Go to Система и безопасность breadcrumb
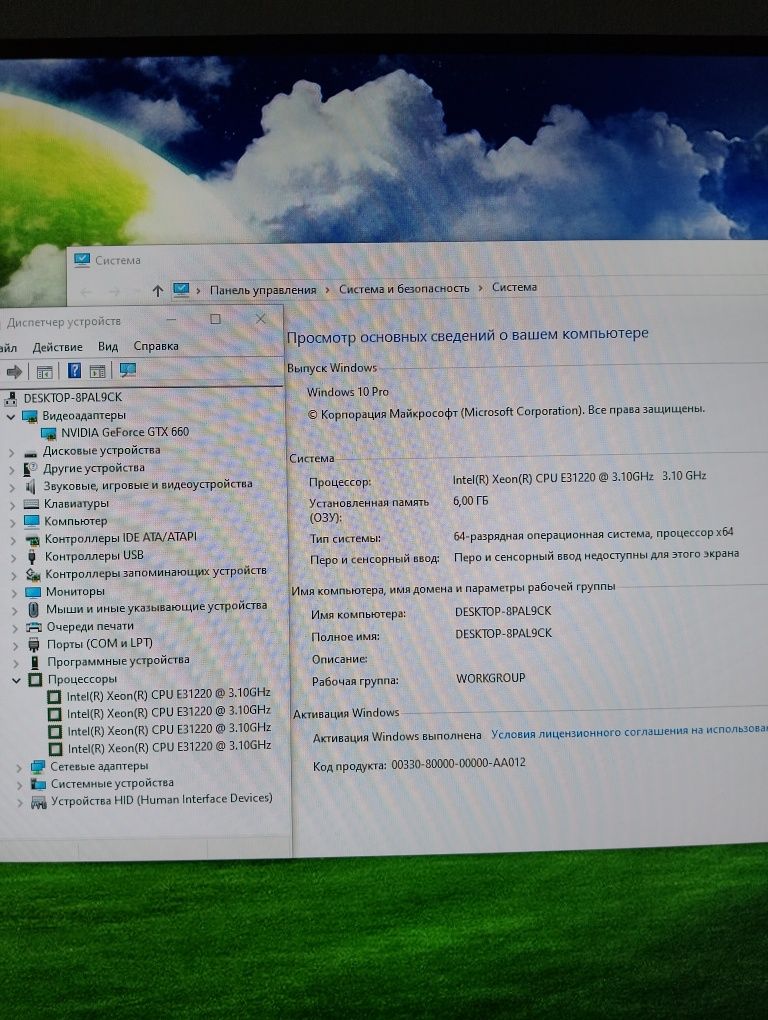The image size is (768, 1020). (x=404, y=288)
